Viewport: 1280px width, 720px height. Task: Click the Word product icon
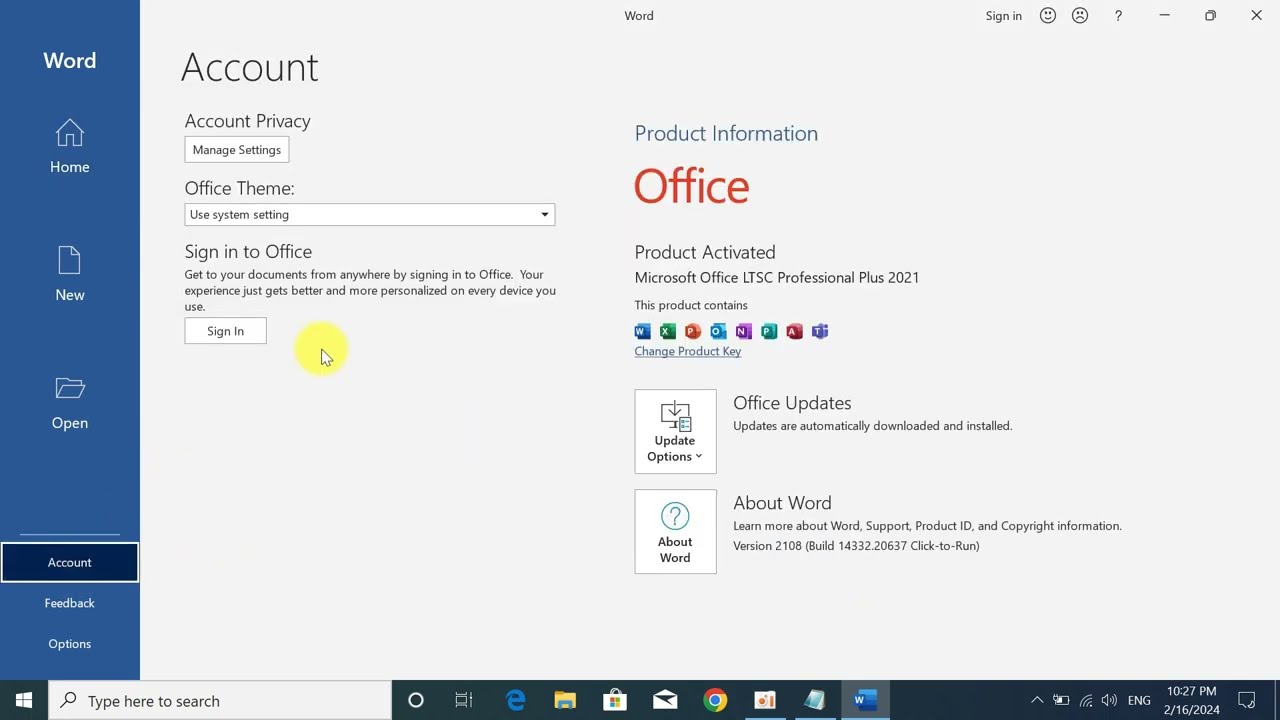pos(642,331)
